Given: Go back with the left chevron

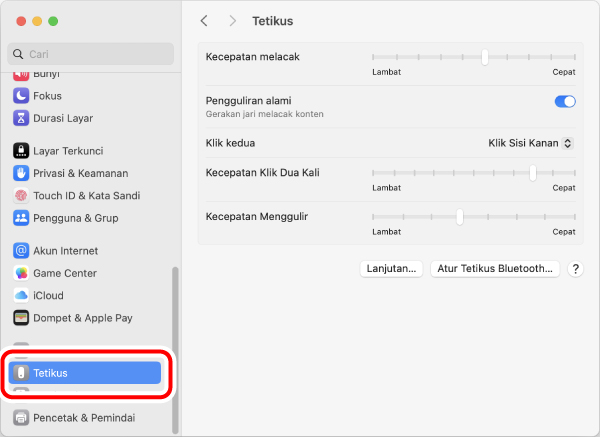Looking at the screenshot, I should [x=205, y=21].
